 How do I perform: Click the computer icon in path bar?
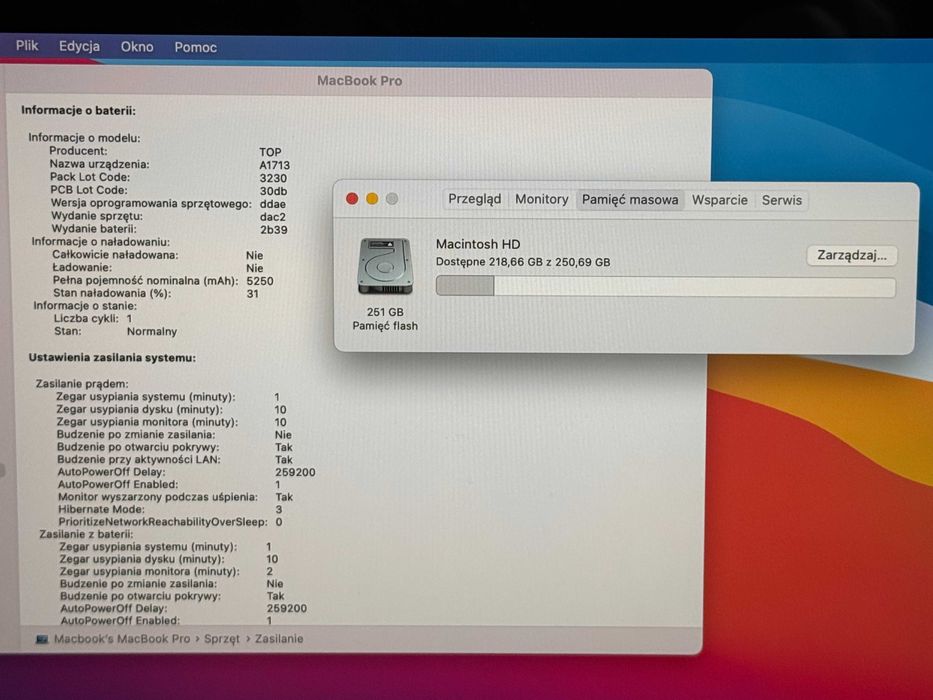click(42, 639)
